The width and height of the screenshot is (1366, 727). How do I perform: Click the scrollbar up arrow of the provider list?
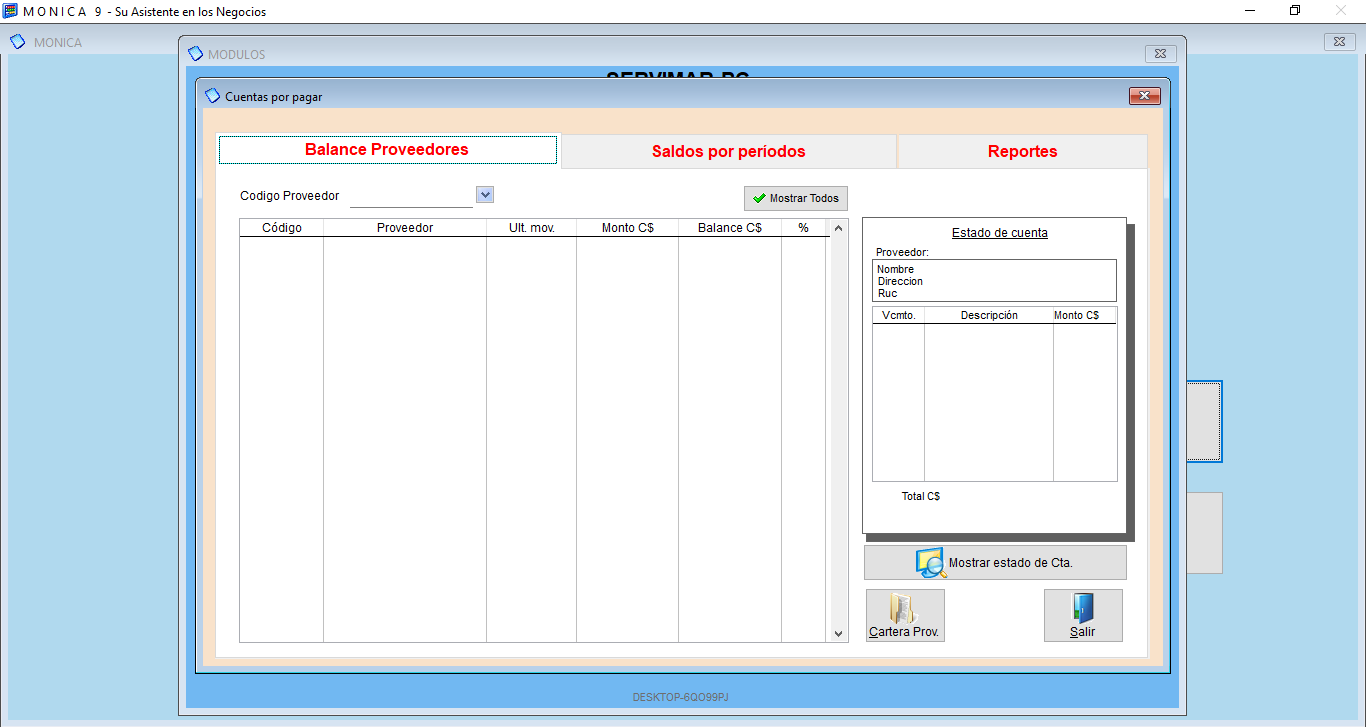838,227
